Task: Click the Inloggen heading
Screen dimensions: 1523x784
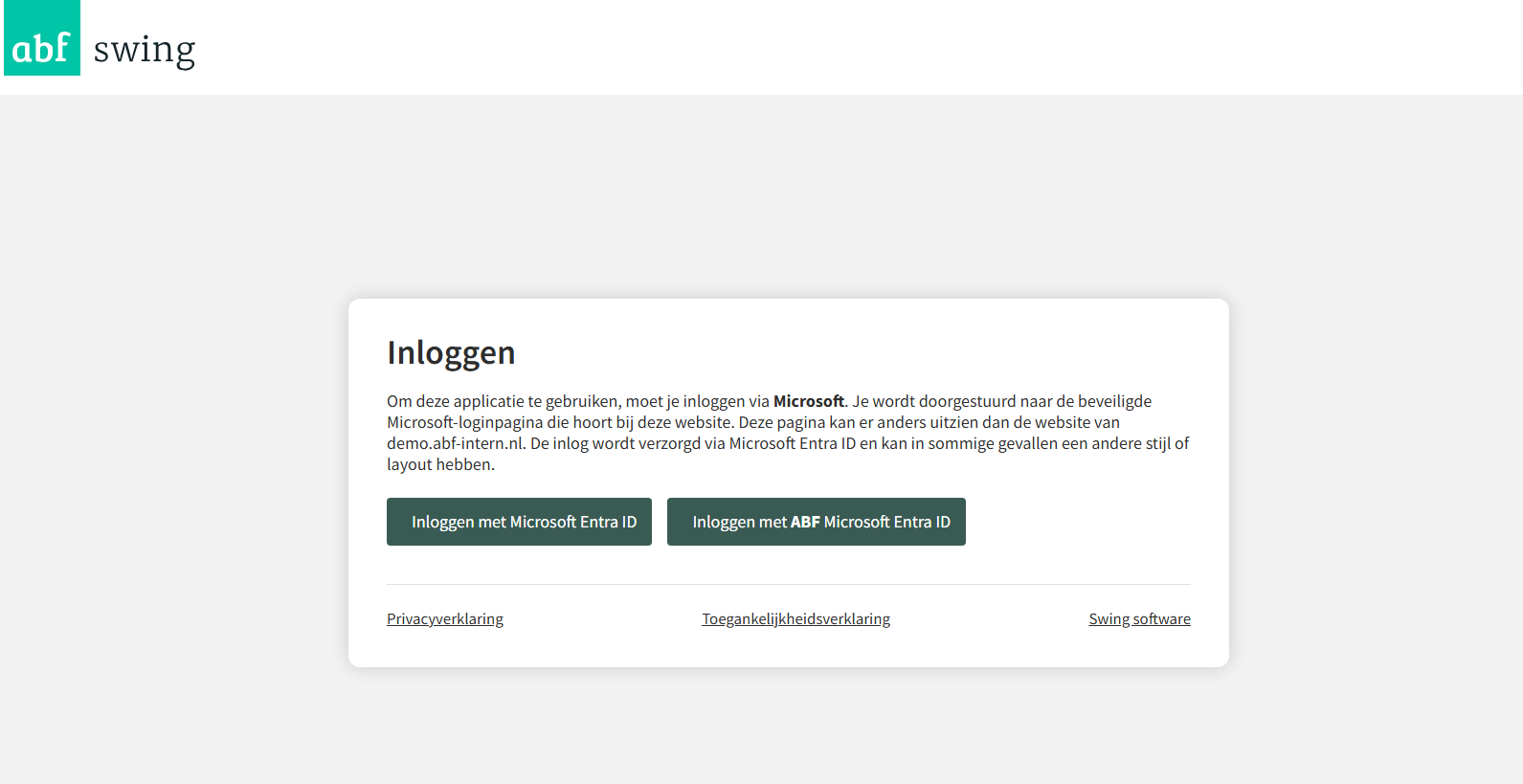Action: pyautogui.click(x=451, y=353)
